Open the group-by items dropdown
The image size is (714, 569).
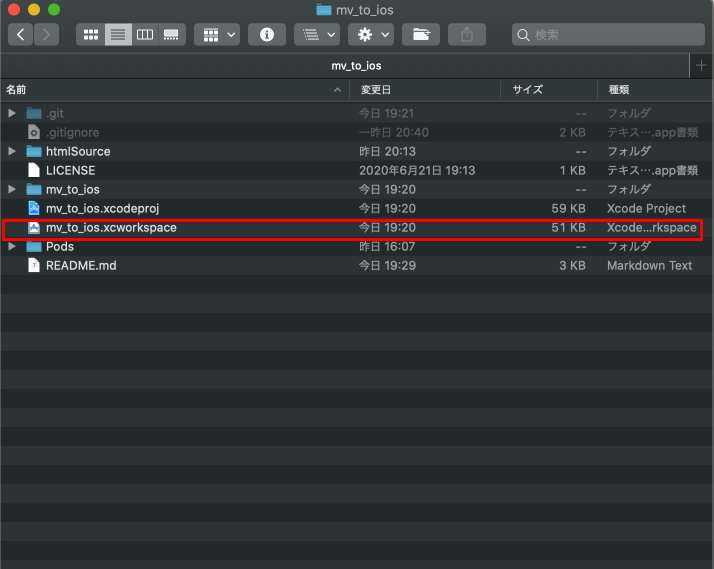pos(217,35)
